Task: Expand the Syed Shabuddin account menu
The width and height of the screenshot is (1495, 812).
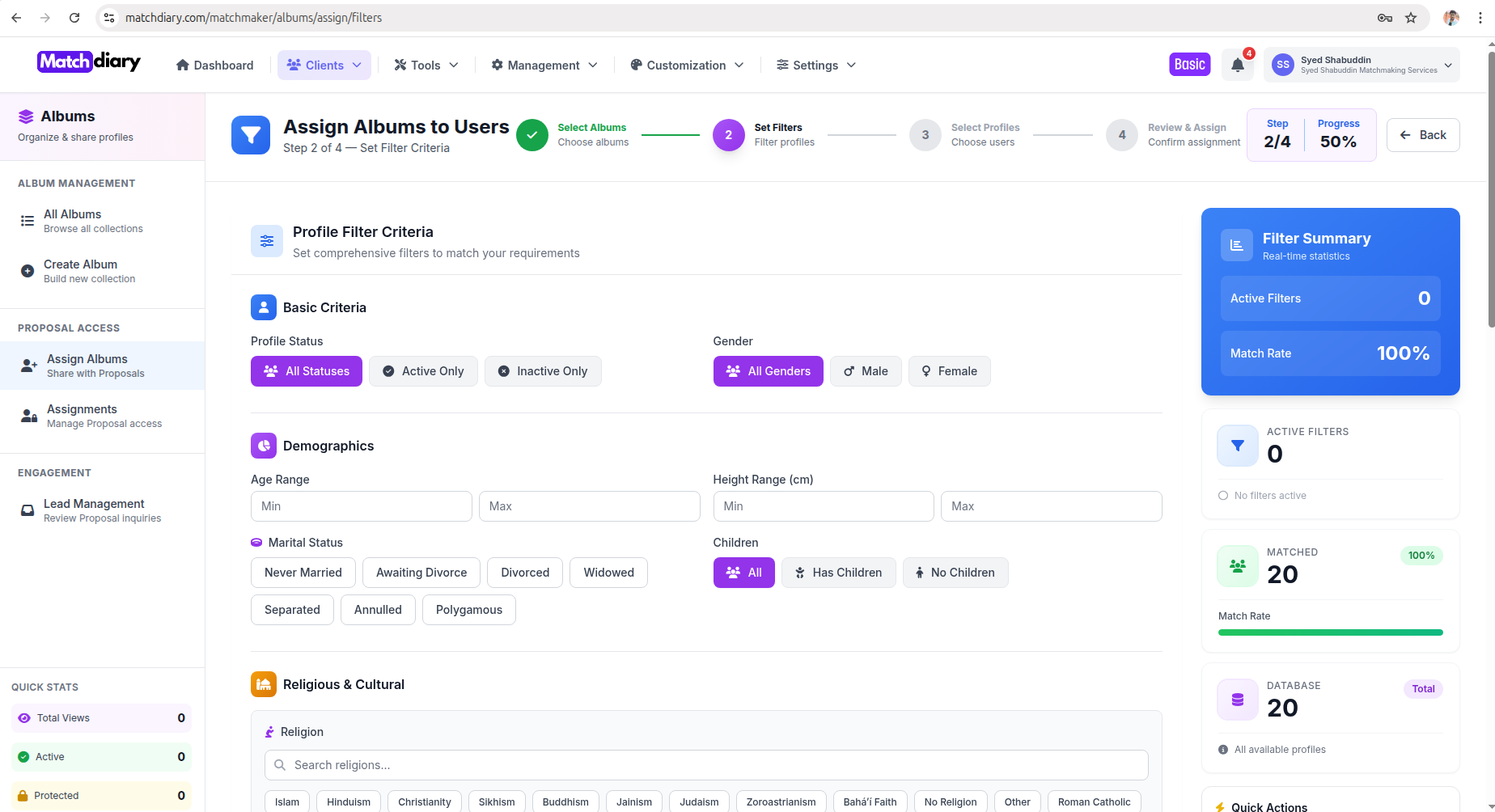Action: (1362, 65)
